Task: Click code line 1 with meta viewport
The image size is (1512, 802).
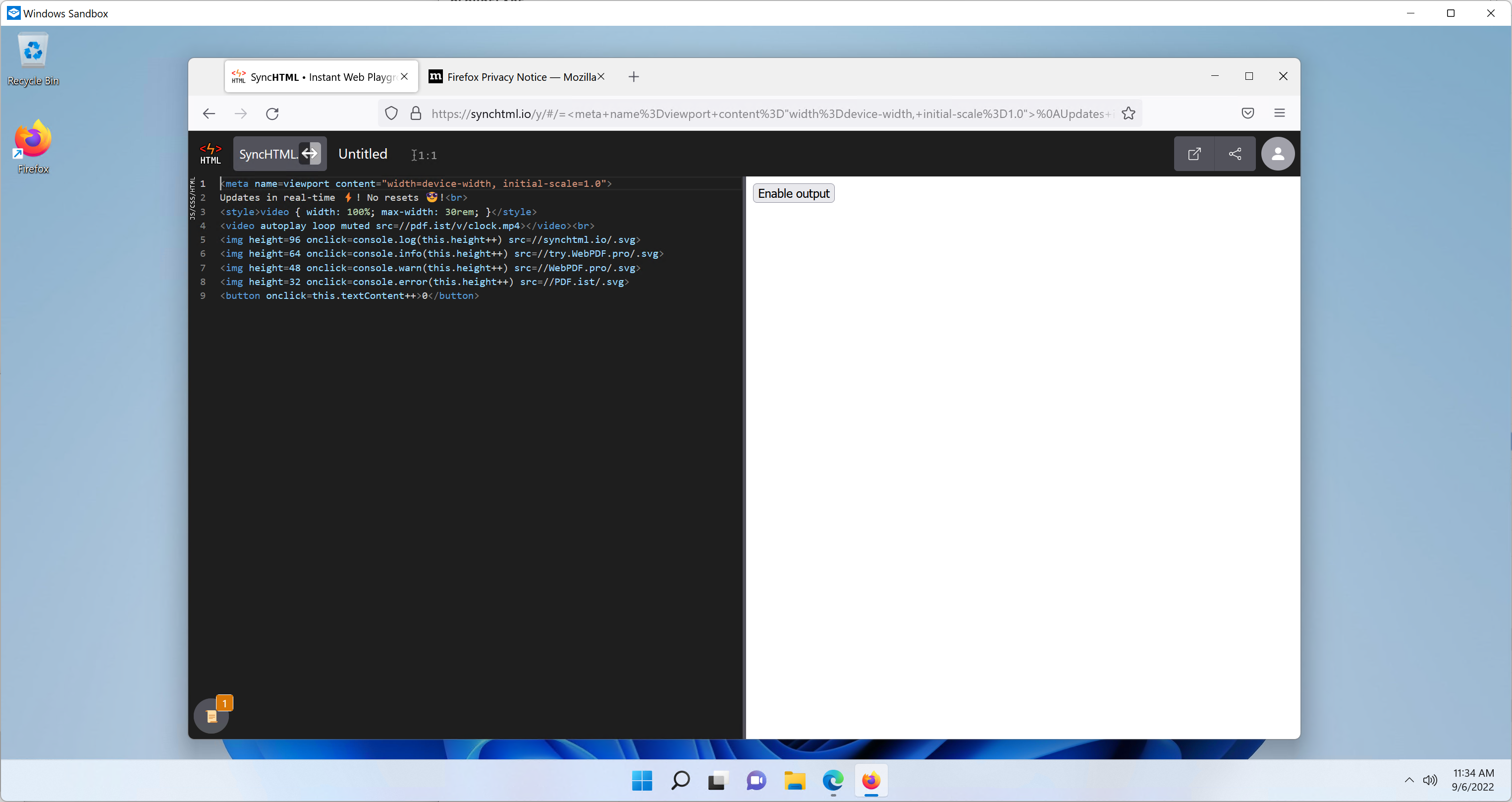Action: click(416, 184)
